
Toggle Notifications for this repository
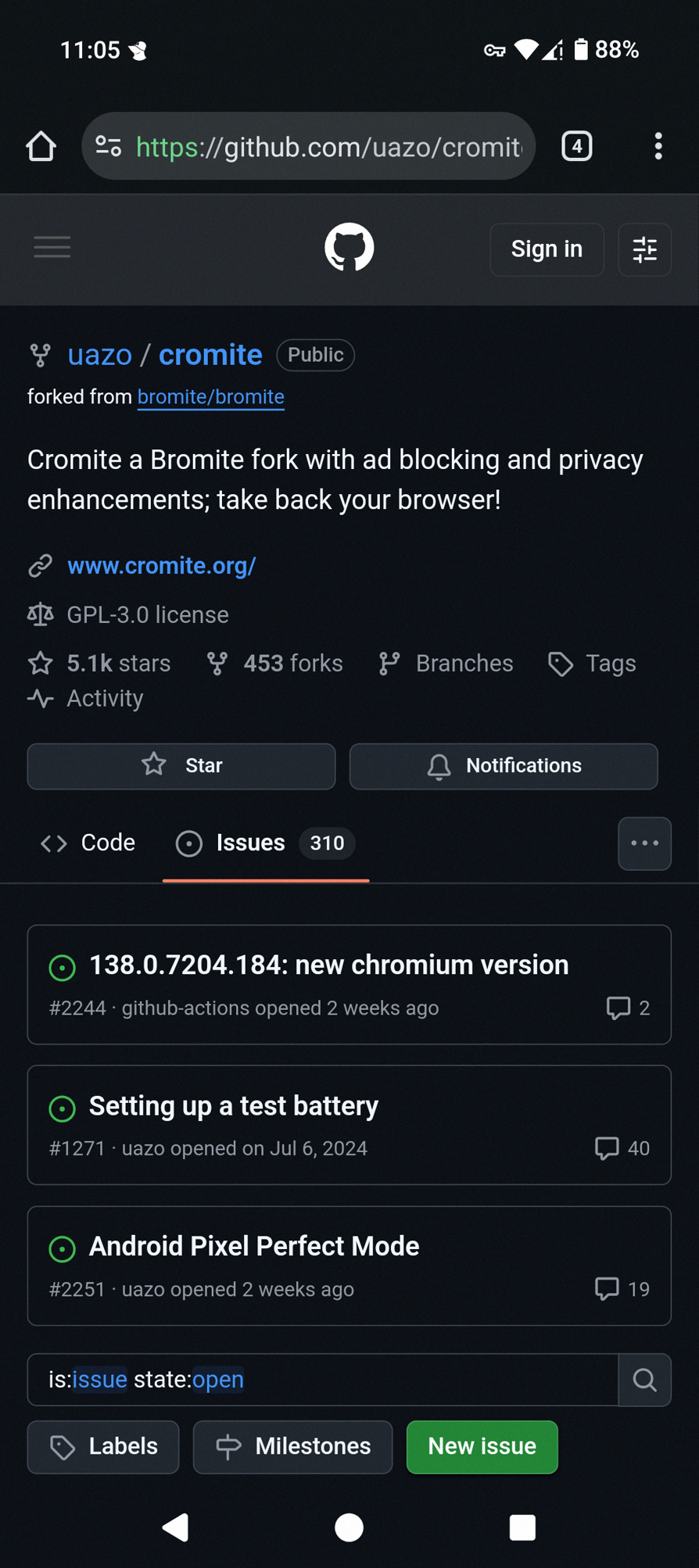[x=504, y=766]
